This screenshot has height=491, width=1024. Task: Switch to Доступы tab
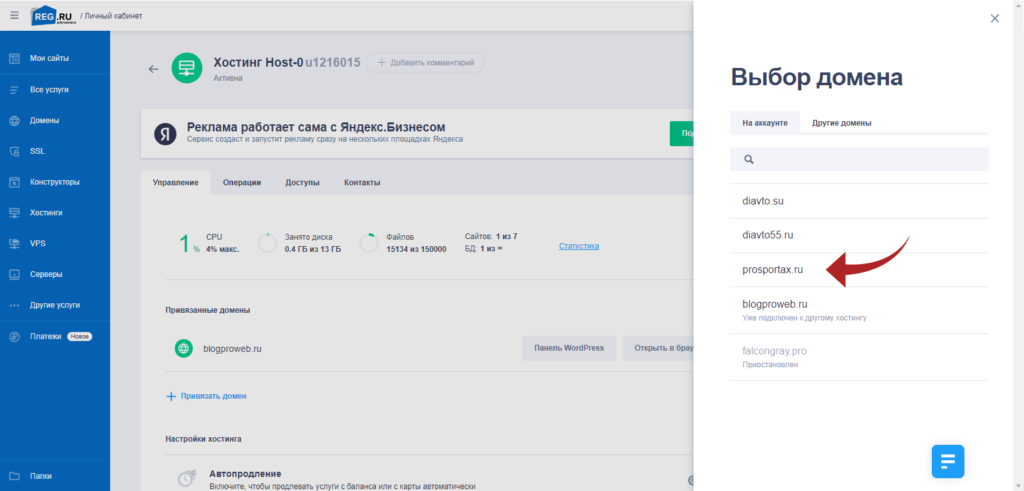pyautogui.click(x=302, y=183)
